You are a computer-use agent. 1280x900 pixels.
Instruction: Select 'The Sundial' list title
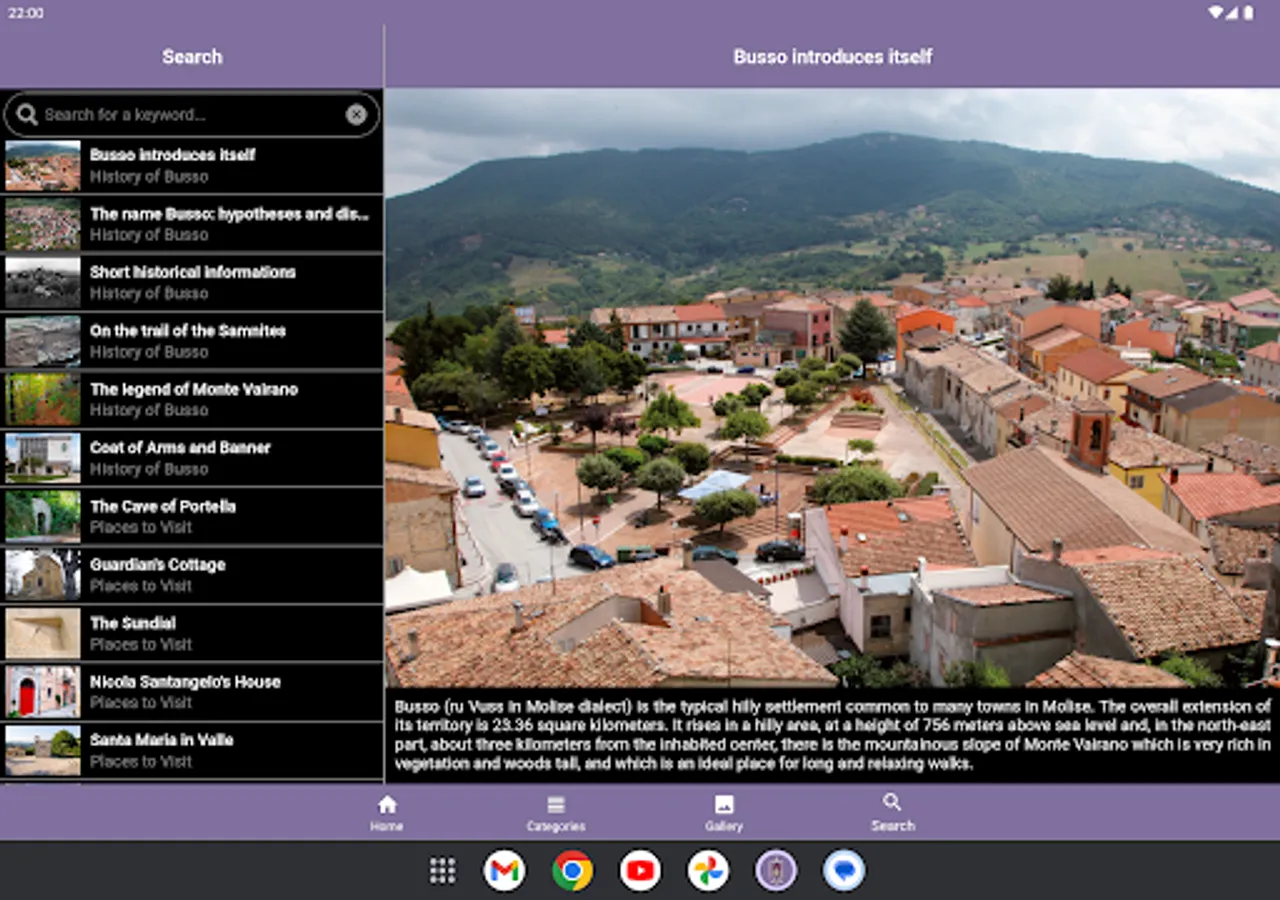pos(133,623)
